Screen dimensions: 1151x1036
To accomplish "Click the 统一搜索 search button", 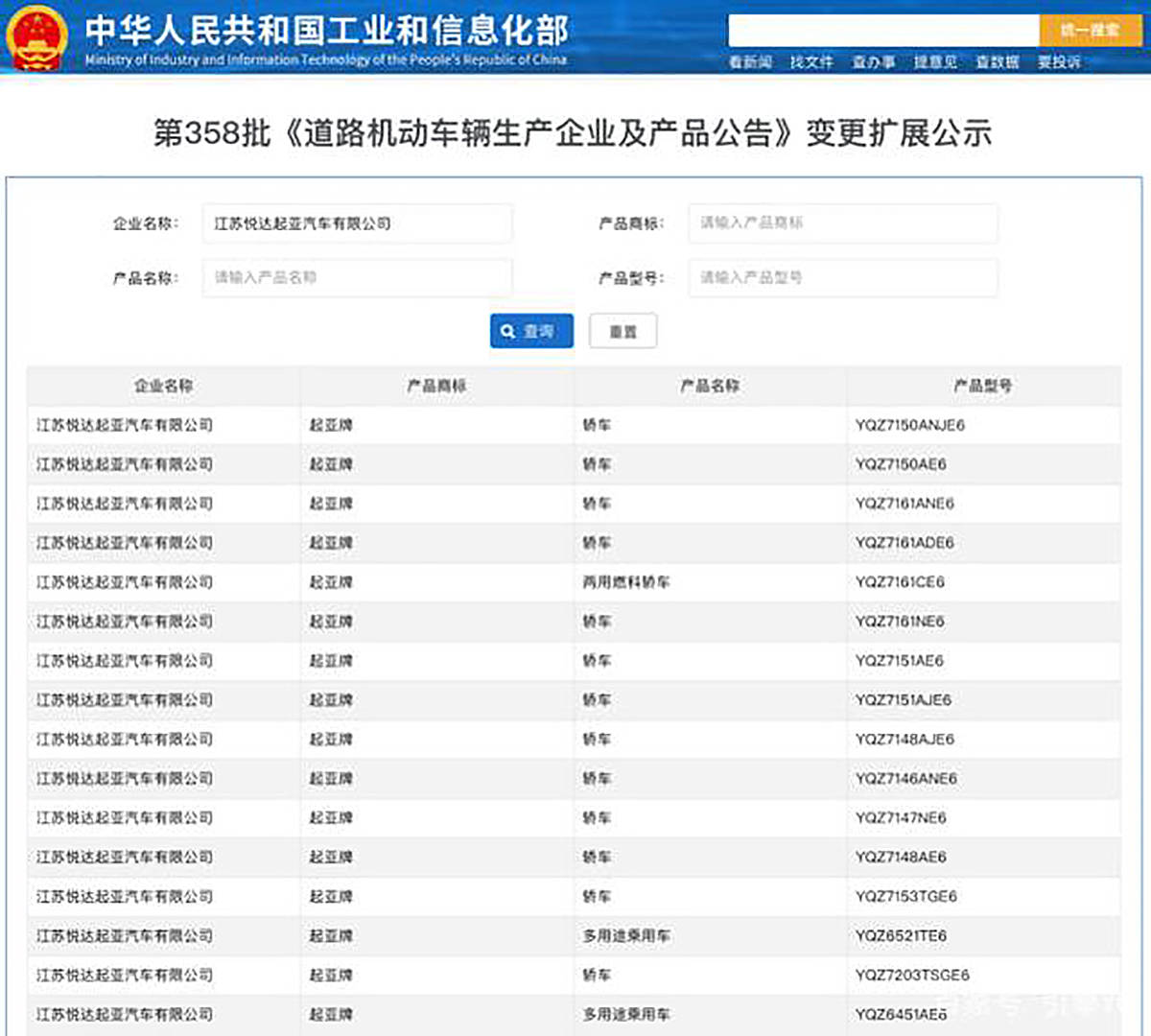I will tap(1090, 30).
